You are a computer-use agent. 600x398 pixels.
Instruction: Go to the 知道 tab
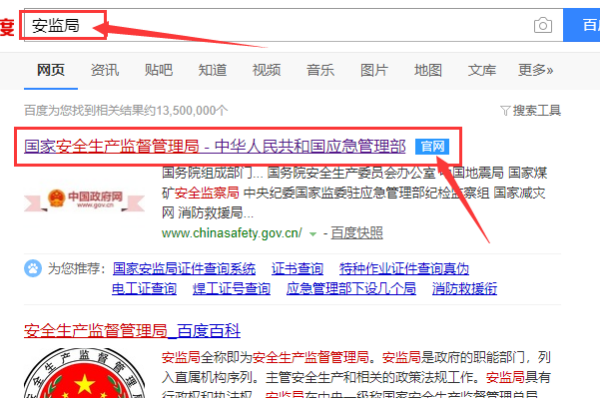[x=212, y=70]
